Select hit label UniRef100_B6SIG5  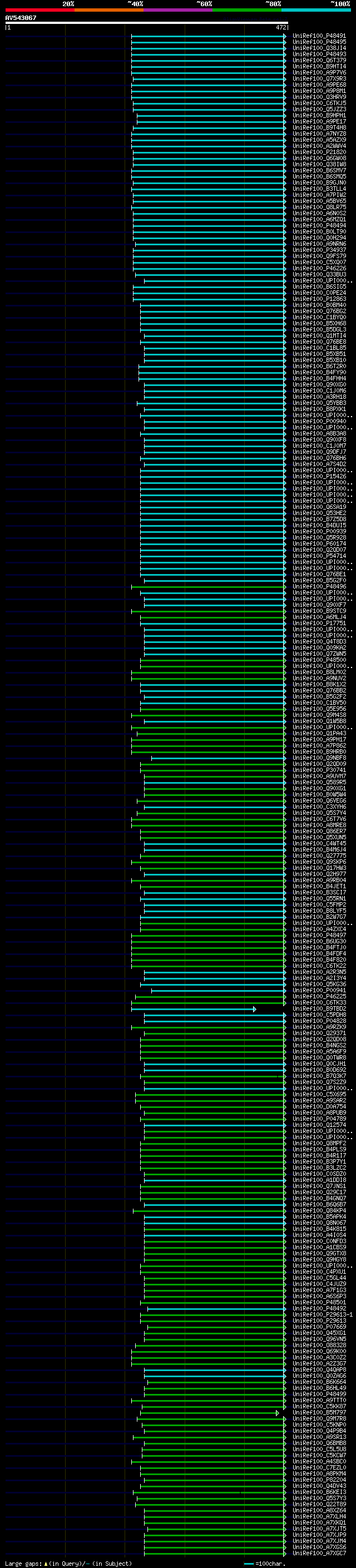(319, 286)
